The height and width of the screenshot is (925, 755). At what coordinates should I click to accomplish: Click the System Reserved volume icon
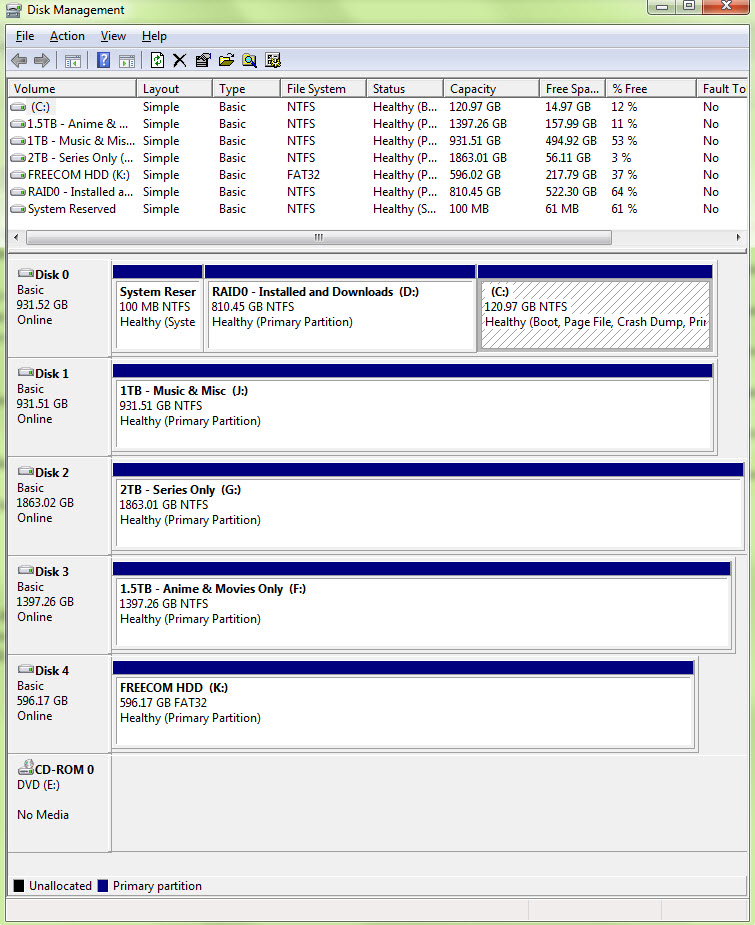click(x=18, y=209)
